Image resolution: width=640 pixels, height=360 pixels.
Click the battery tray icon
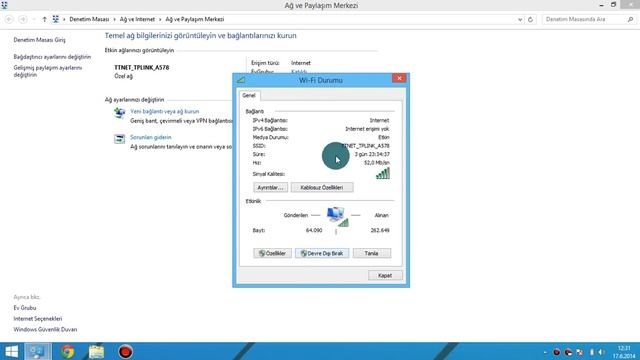591,352
